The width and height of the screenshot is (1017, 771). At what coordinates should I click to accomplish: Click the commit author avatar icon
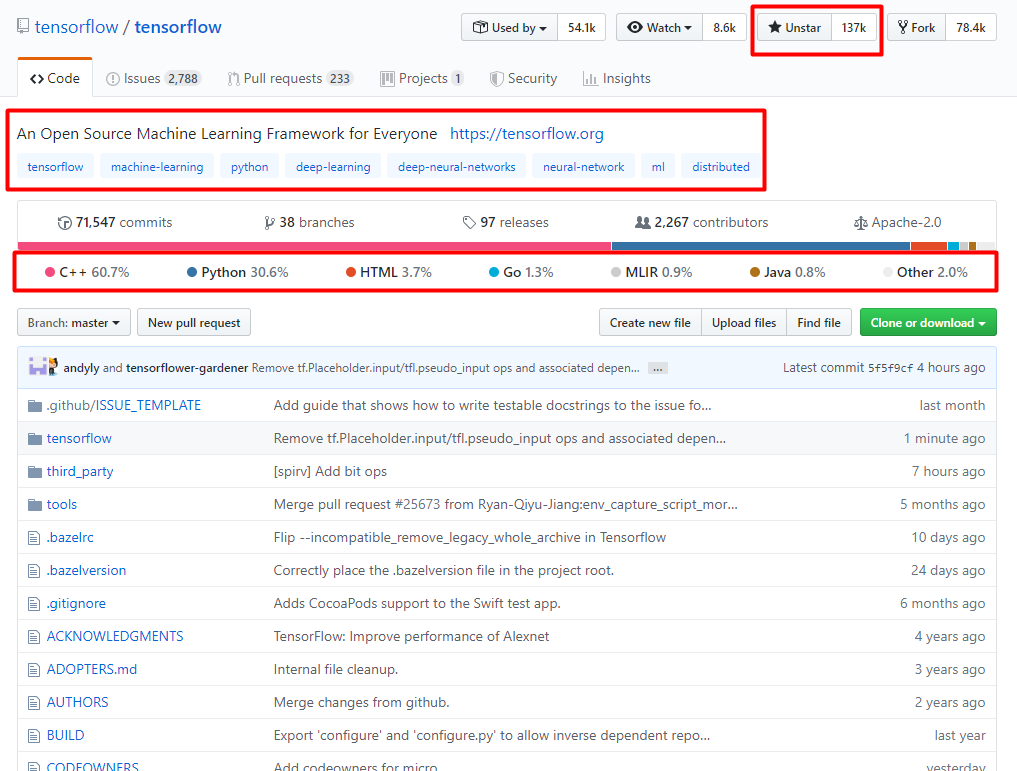tap(43, 366)
